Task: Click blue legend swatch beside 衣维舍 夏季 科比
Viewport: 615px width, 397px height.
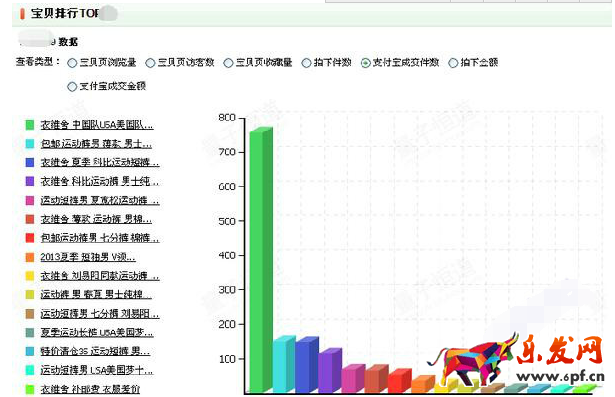Action: tap(30, 162)
